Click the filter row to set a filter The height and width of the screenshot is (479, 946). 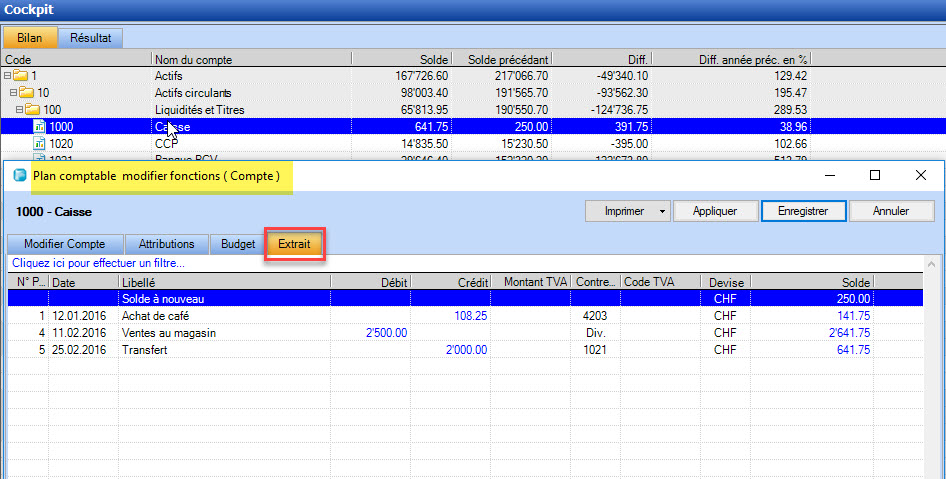click(98, 264)
